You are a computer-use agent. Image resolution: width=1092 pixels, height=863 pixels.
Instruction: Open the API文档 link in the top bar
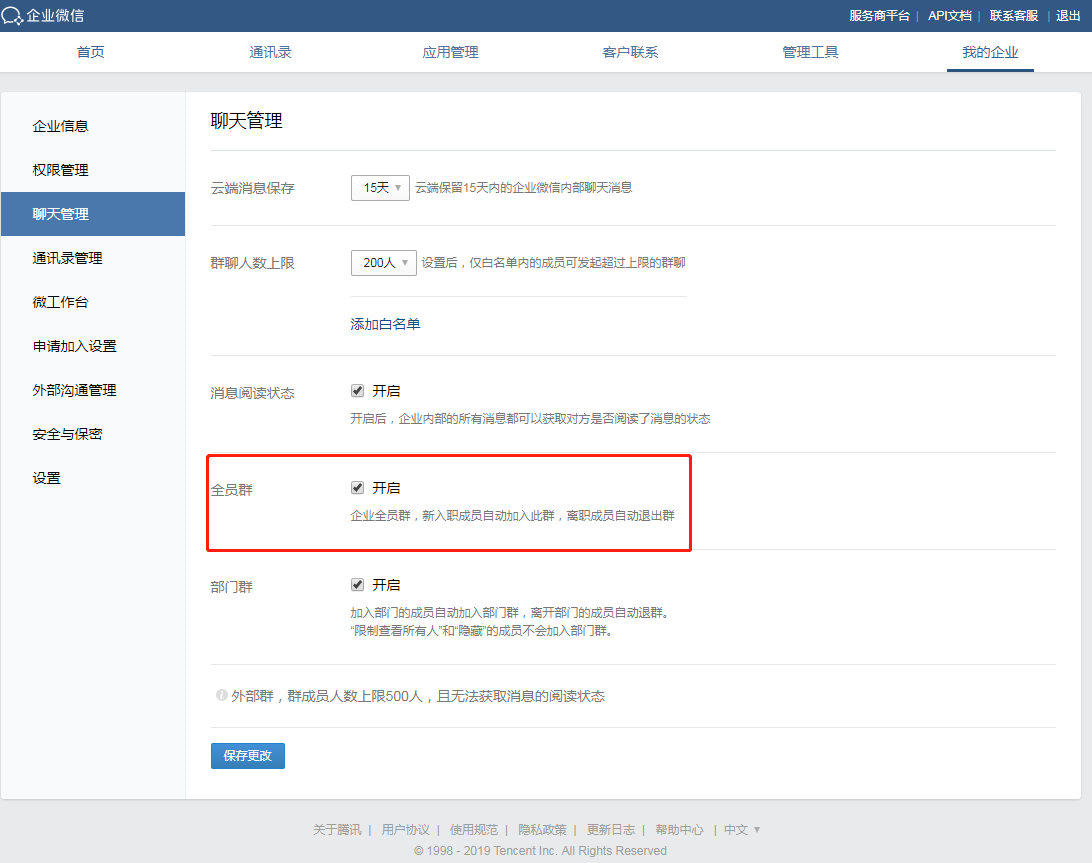point(950,15)
